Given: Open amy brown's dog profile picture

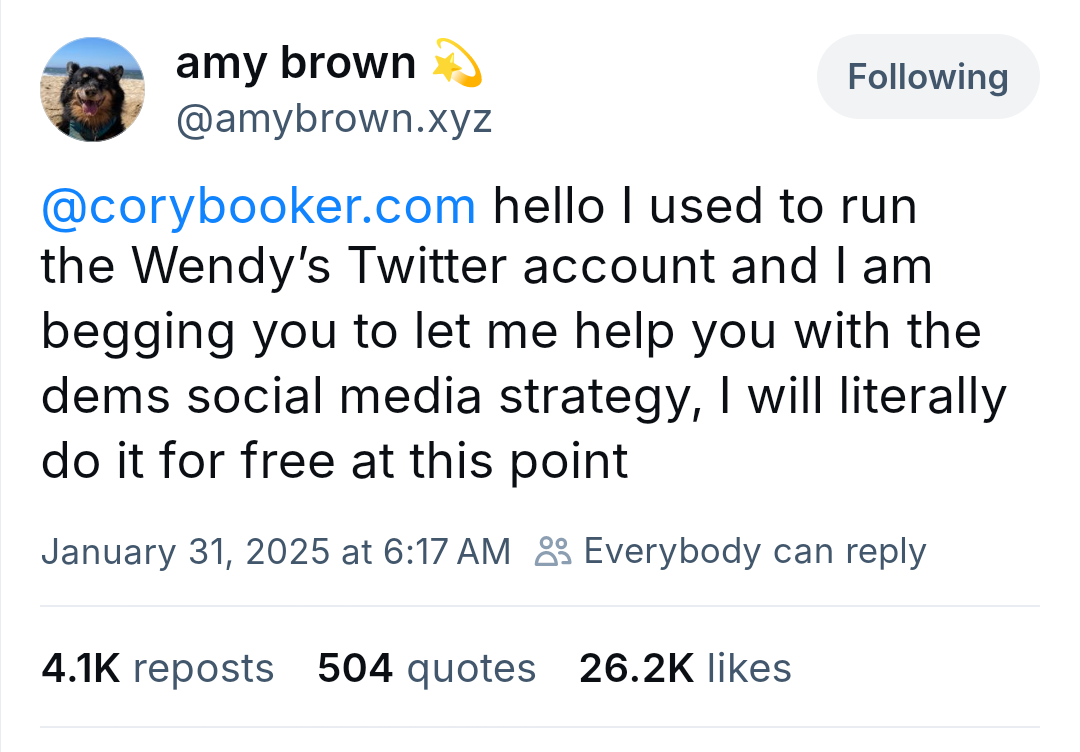Looking at the screenshot, I should [x=92, y=90].
